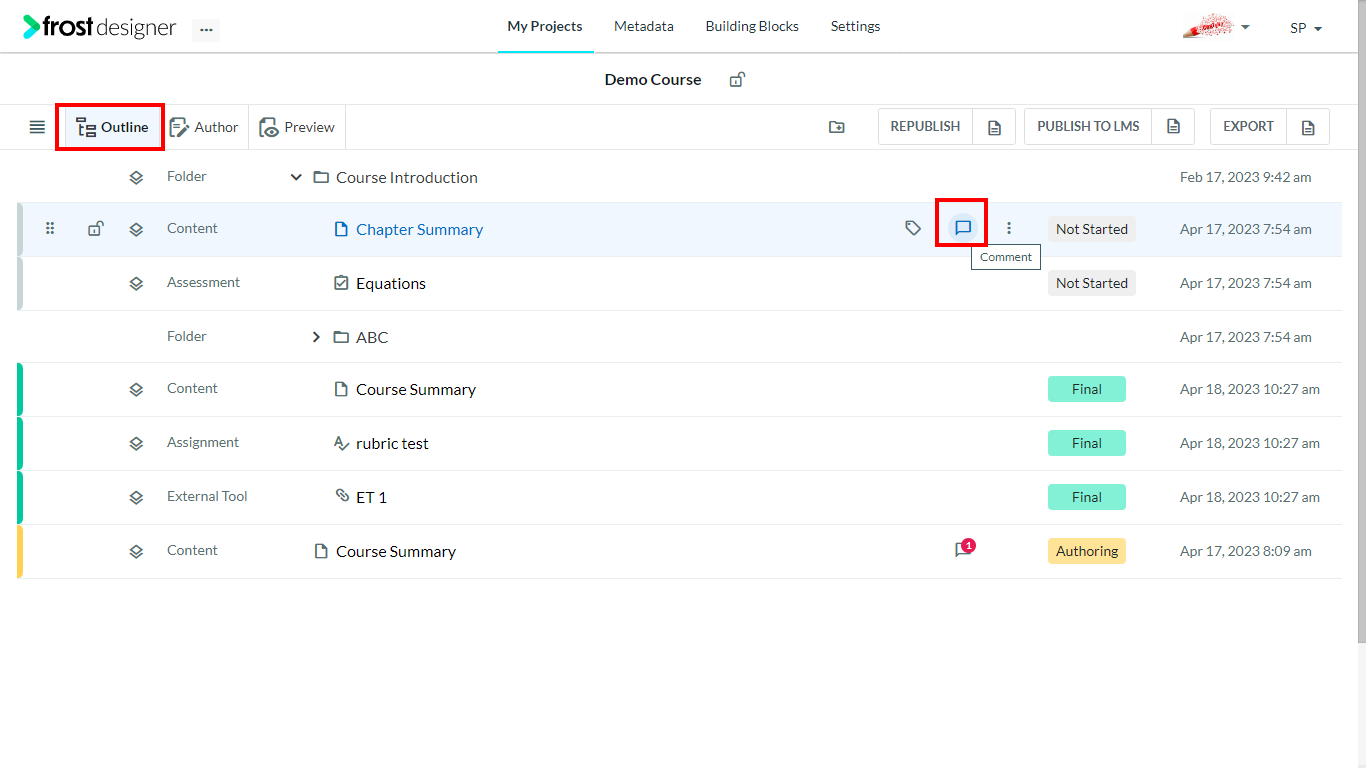Click the add folder icon in toolbar
The image size is (1366, 768).
tap(837, 127)
